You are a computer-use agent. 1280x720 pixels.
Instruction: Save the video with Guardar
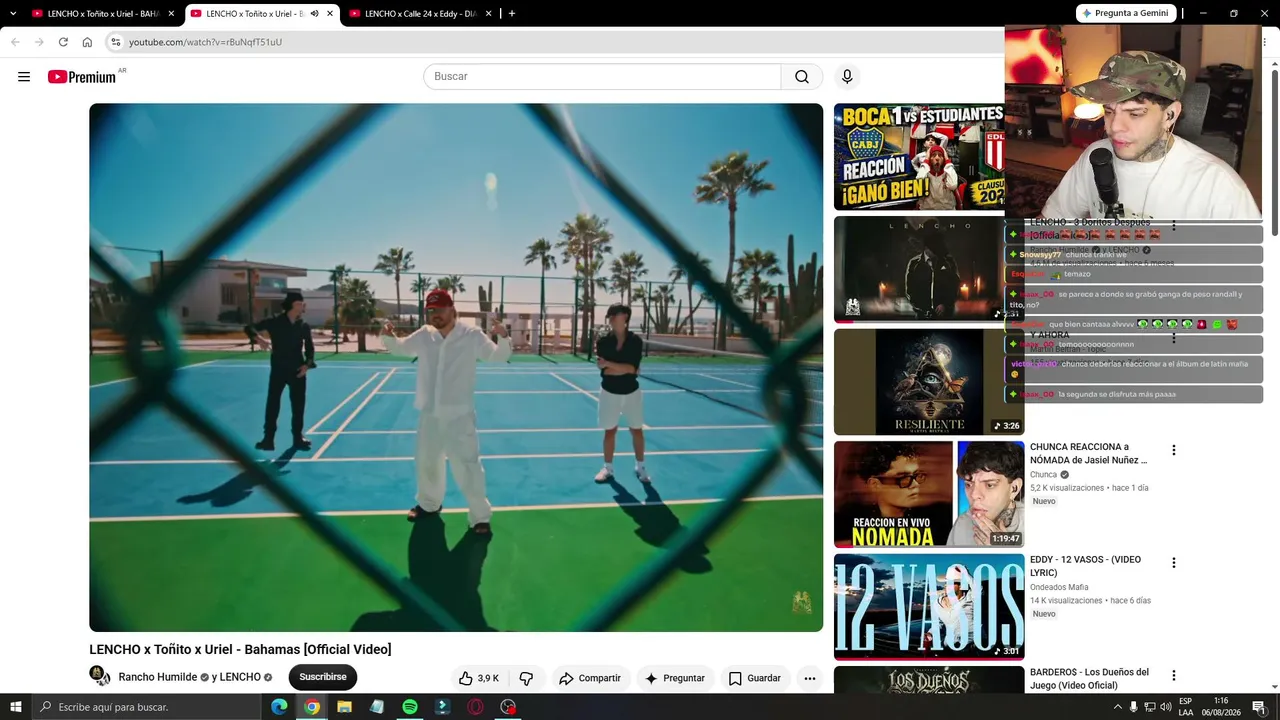pyautogui.click(x=755, y=678)
